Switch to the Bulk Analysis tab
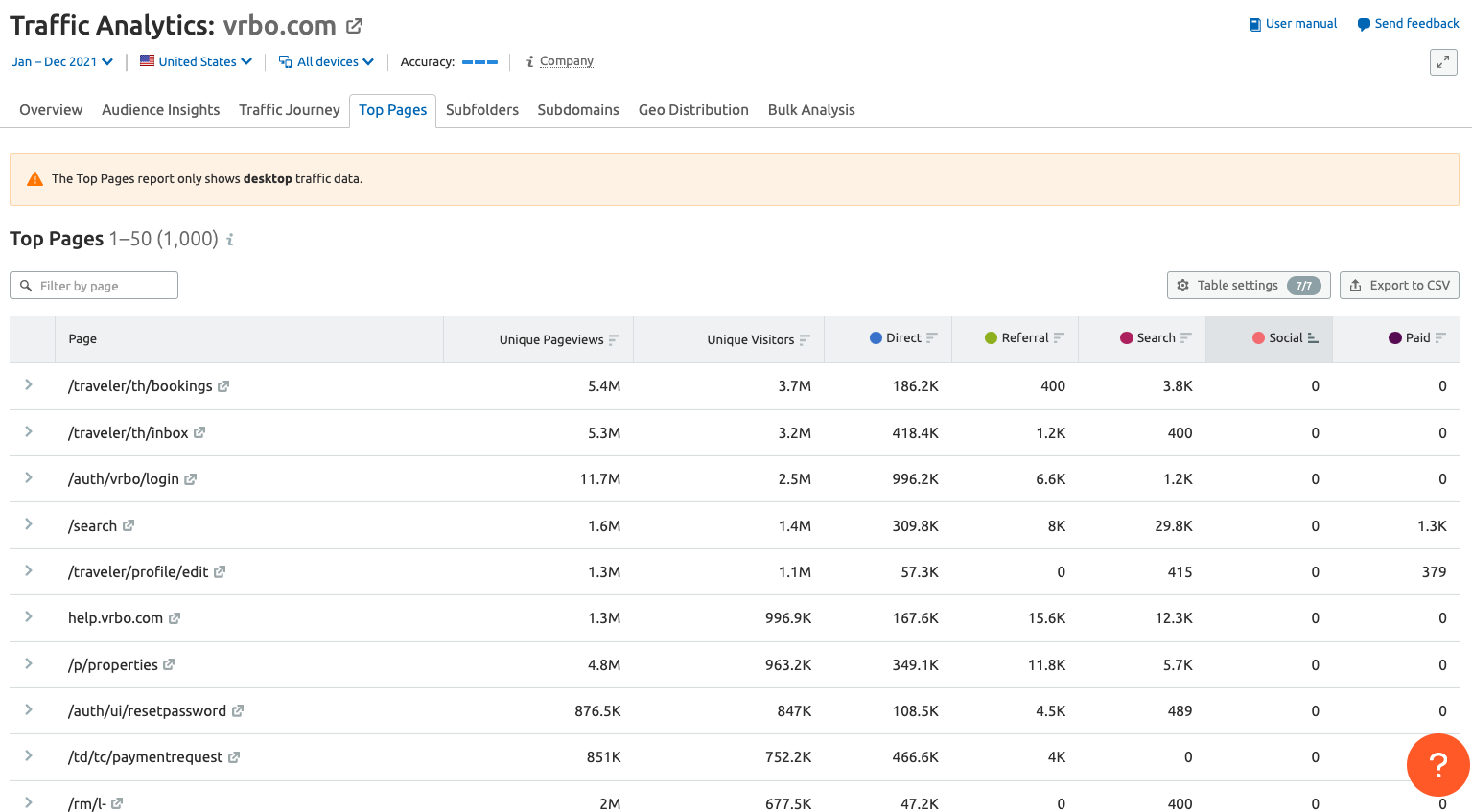 pos(811,110)
